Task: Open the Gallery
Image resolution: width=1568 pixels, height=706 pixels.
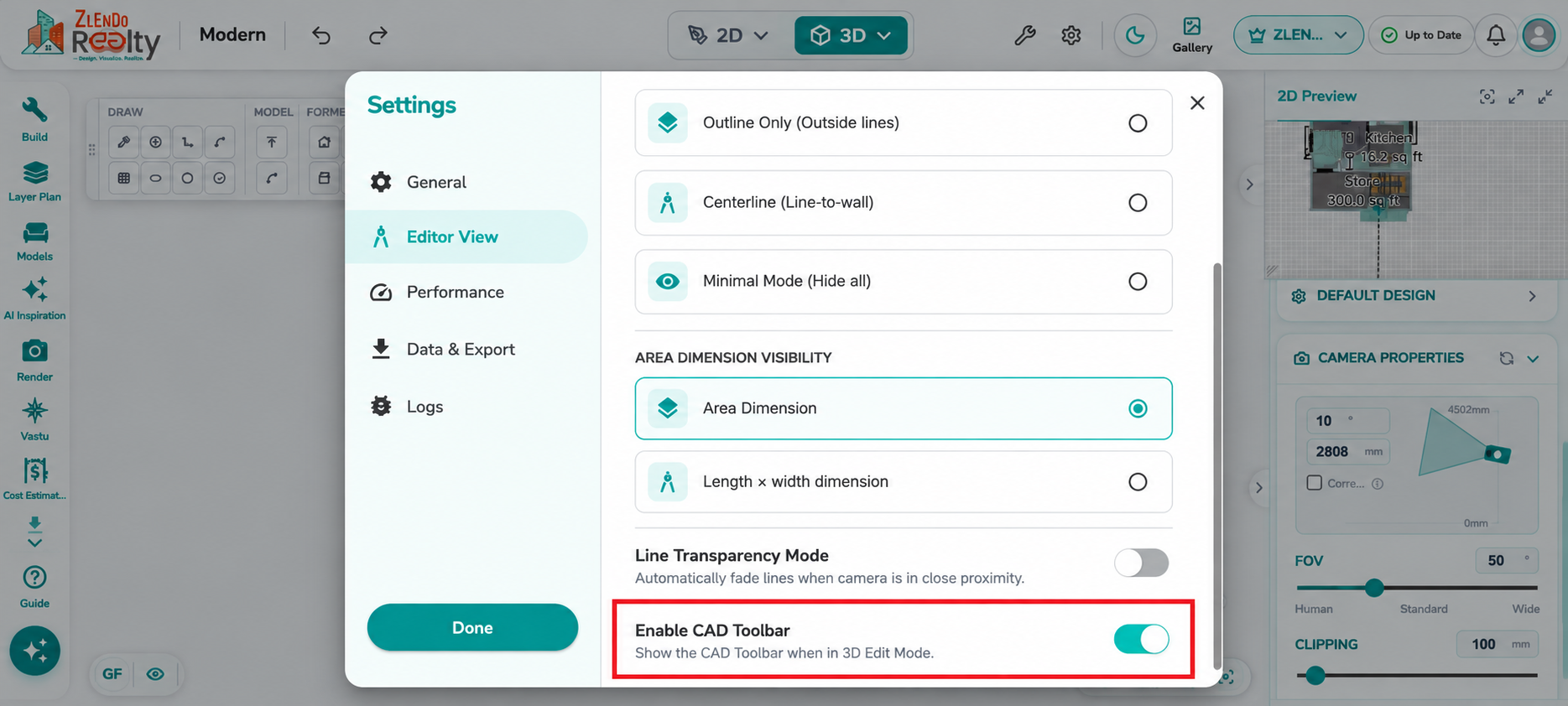Action: click(x=1192, y=35)
